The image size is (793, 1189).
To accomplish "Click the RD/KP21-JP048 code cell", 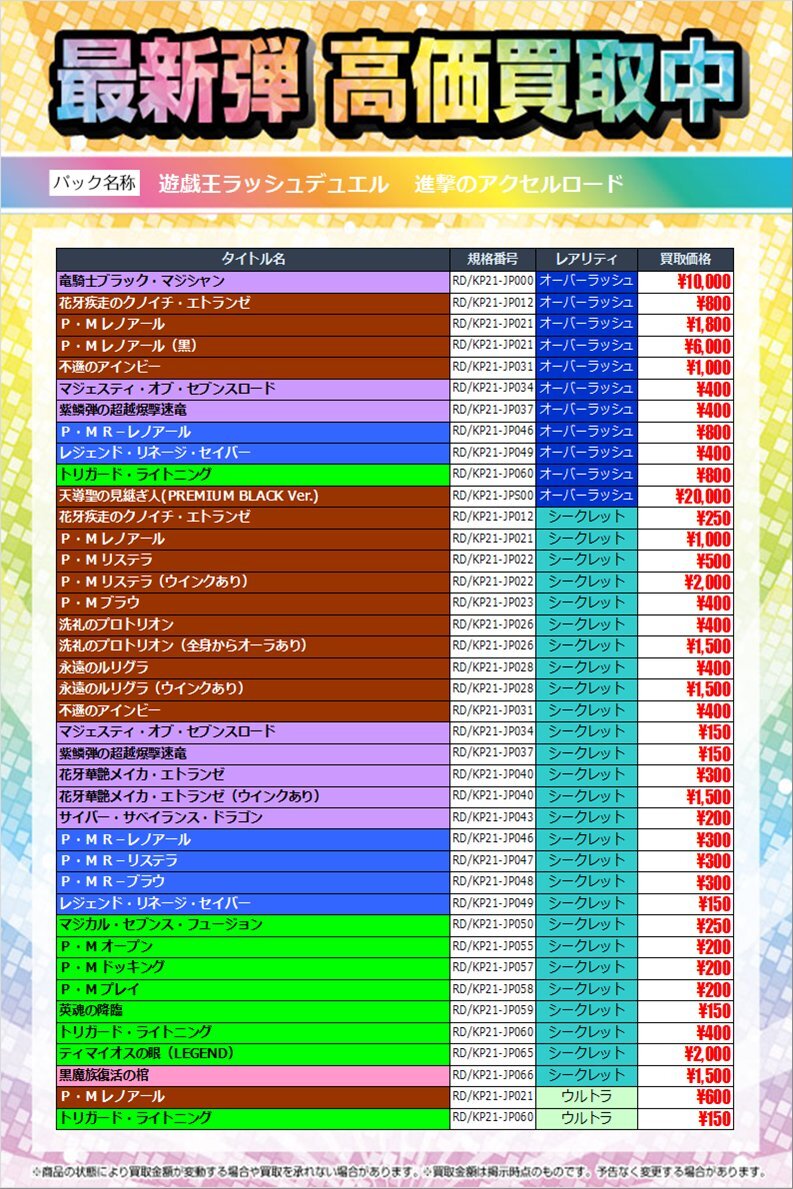I will [493, 882].
